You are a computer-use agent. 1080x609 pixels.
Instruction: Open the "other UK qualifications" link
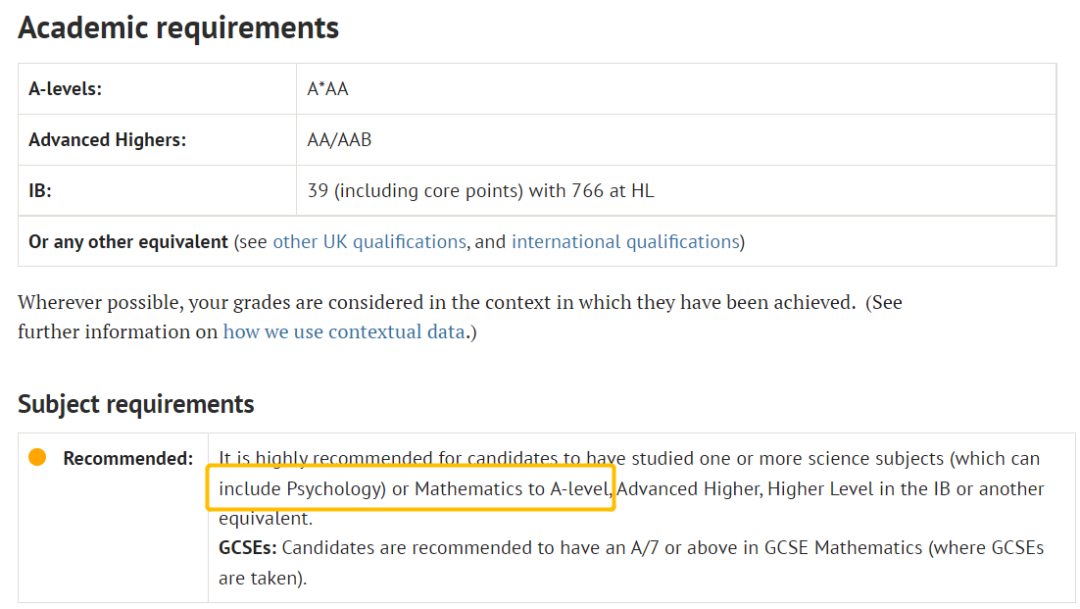(369, 242)
